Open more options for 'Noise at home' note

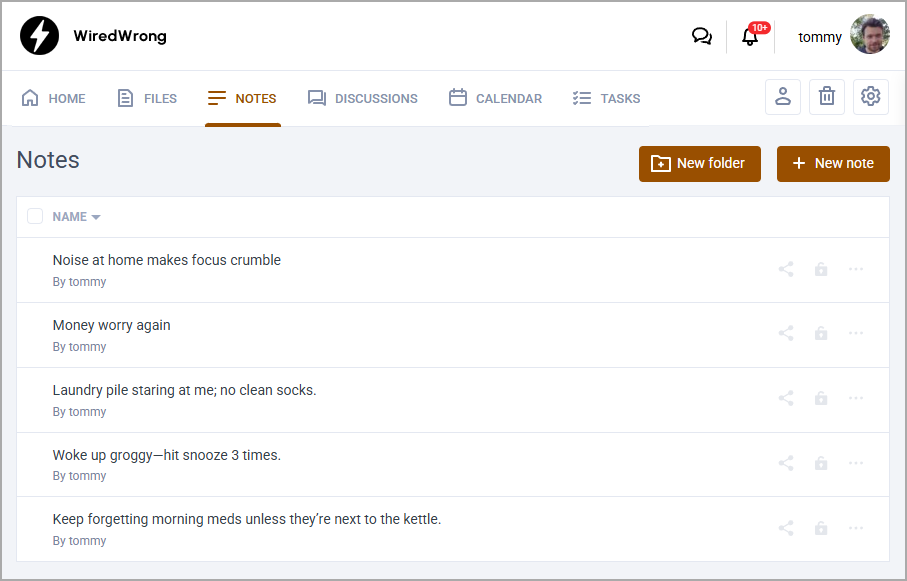(x=856, y=269)
